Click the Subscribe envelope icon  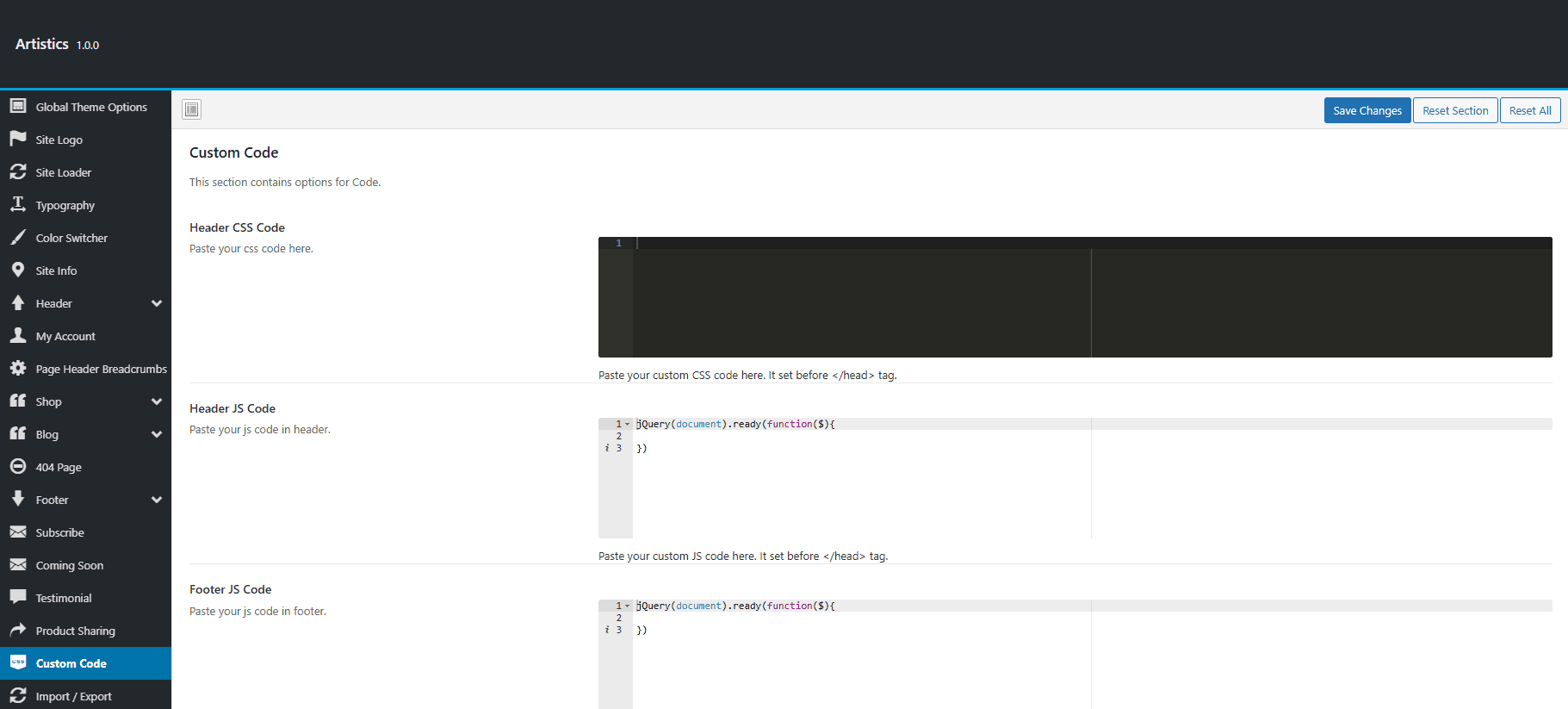pos(18,532)
